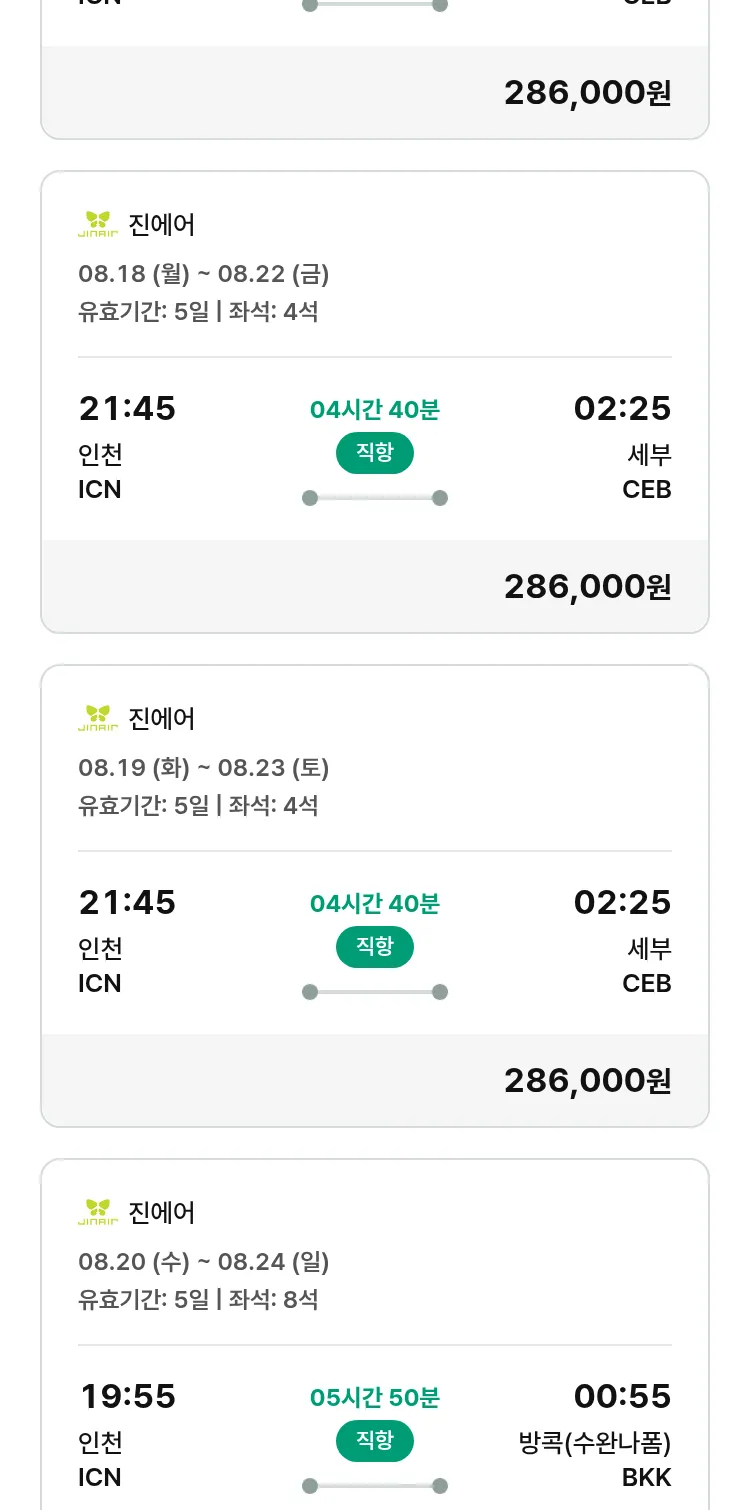Image resolution: width=750 pixels, height=1510 pixels.
Task: Click route line graphic on 08.19 flight
Action: coord(374,992)
